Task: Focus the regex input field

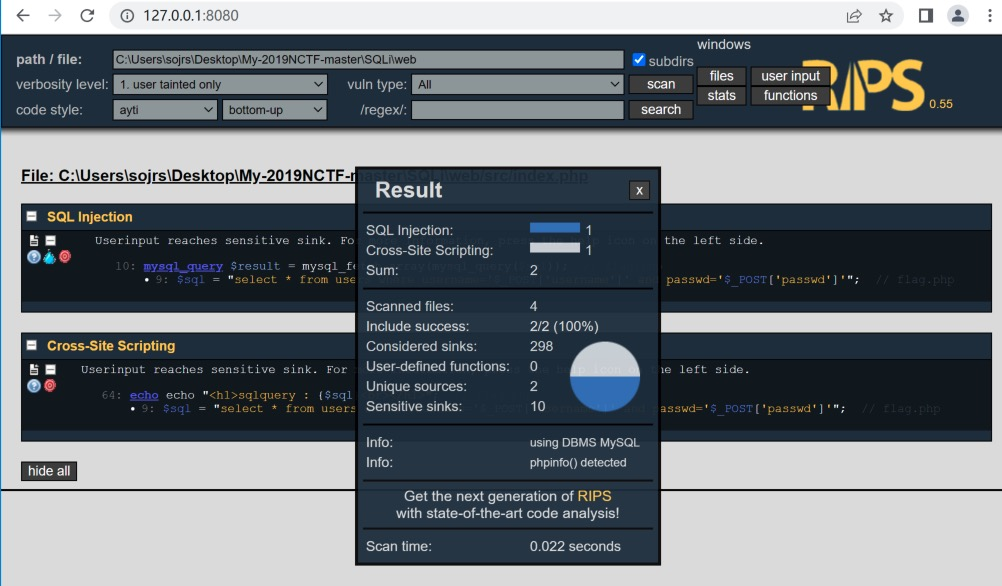Action: (x=517, y=110)
